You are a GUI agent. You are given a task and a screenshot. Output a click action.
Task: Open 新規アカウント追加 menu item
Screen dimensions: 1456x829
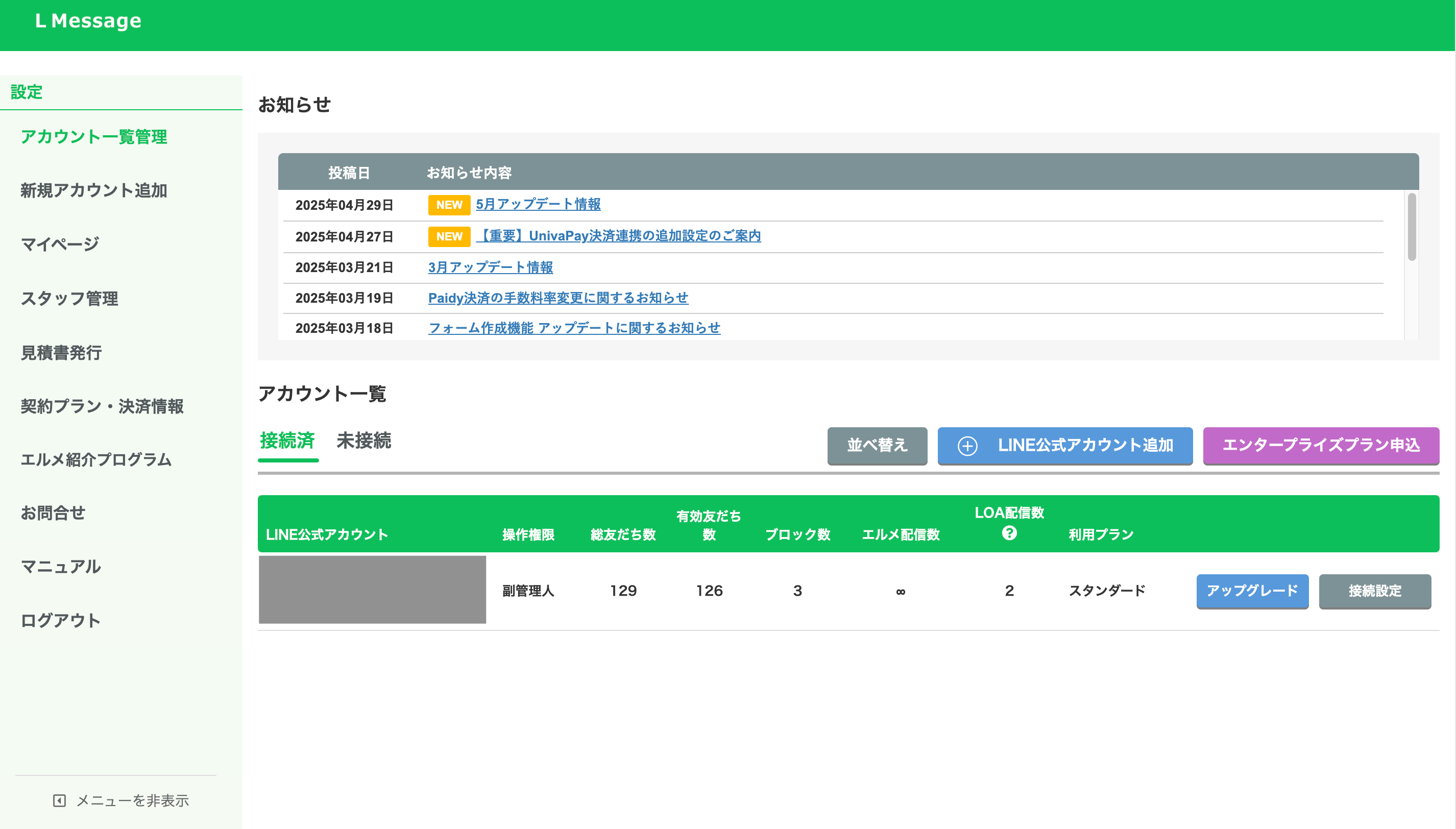(x=94, y=190)
